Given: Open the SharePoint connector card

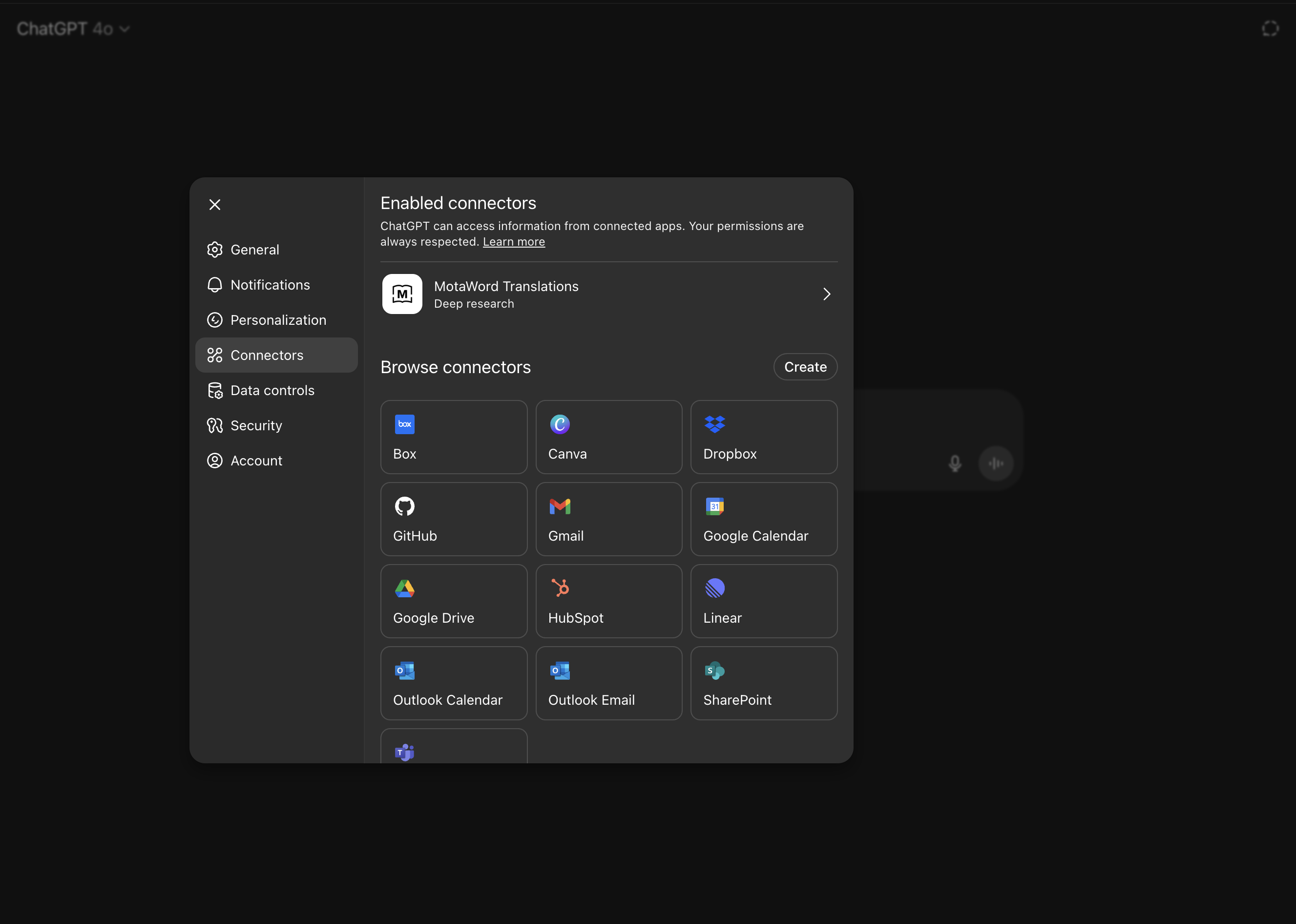Looking at the screenshot, I should pos(764,683).
